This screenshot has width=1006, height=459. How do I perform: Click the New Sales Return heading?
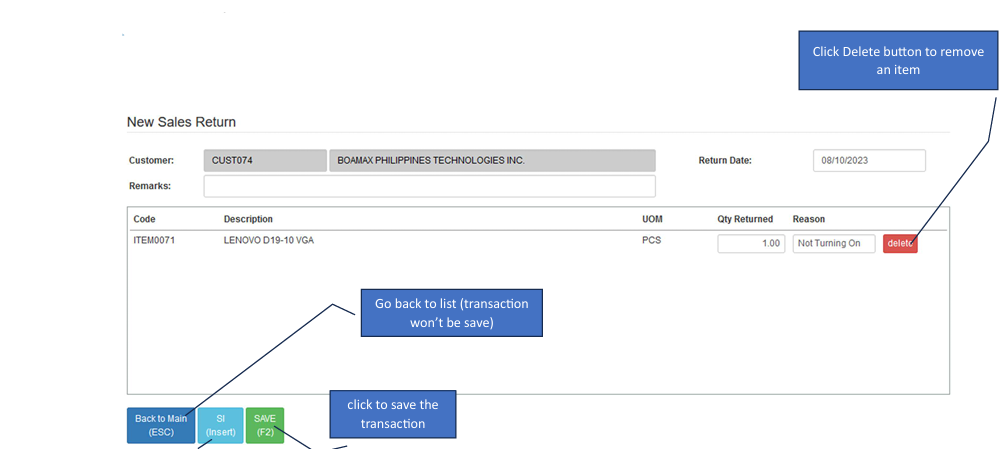pyautogui.click(x=182, y=122)
